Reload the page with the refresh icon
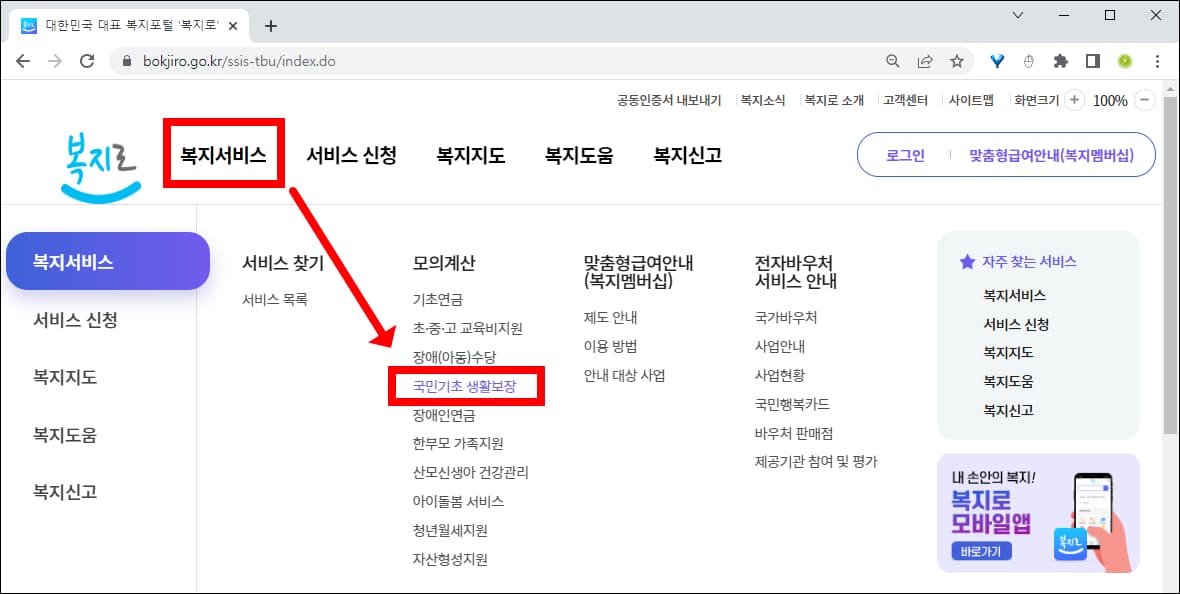 [87, 62]
